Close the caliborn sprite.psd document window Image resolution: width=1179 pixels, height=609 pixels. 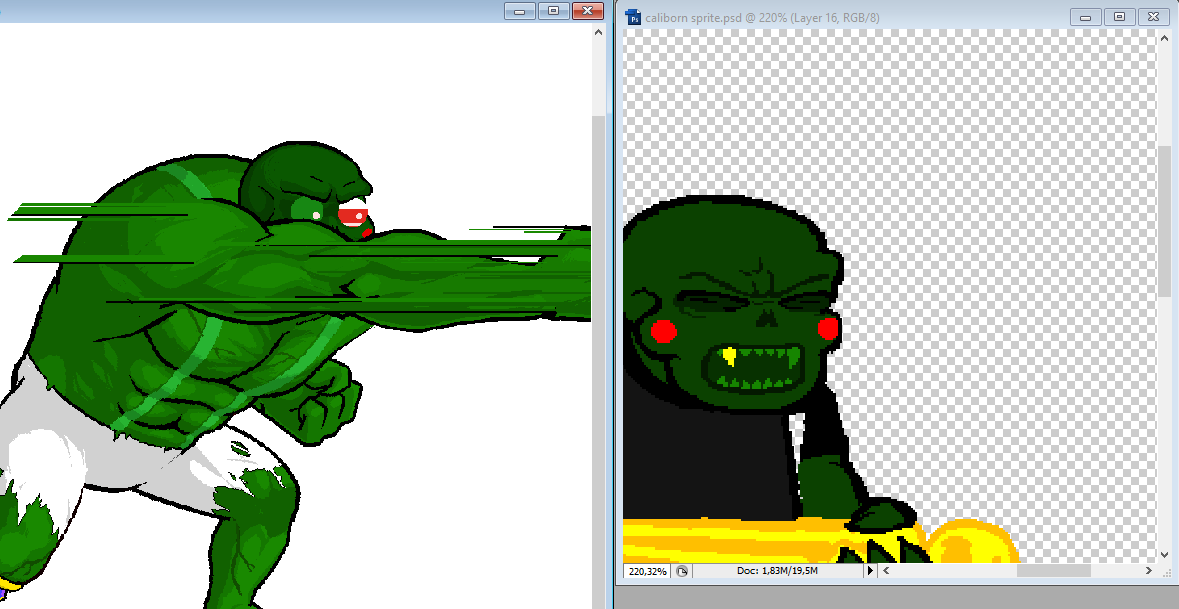pyautogui.click(x=1153, y=17)
